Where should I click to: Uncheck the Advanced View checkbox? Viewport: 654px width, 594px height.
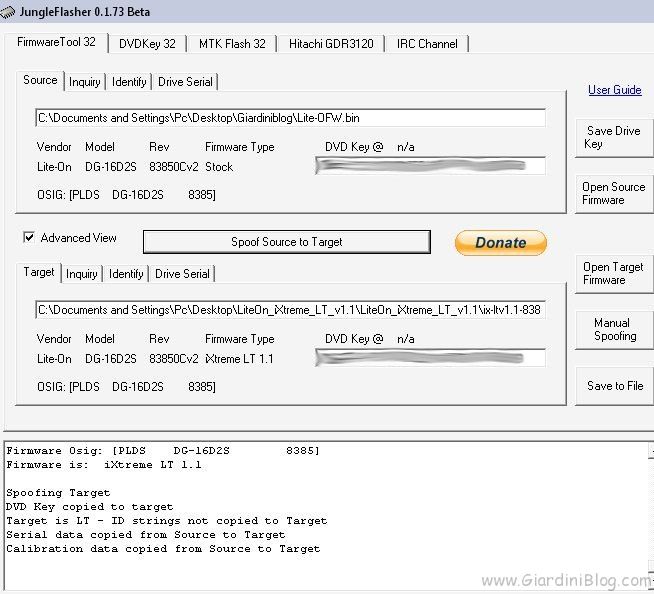29,237
